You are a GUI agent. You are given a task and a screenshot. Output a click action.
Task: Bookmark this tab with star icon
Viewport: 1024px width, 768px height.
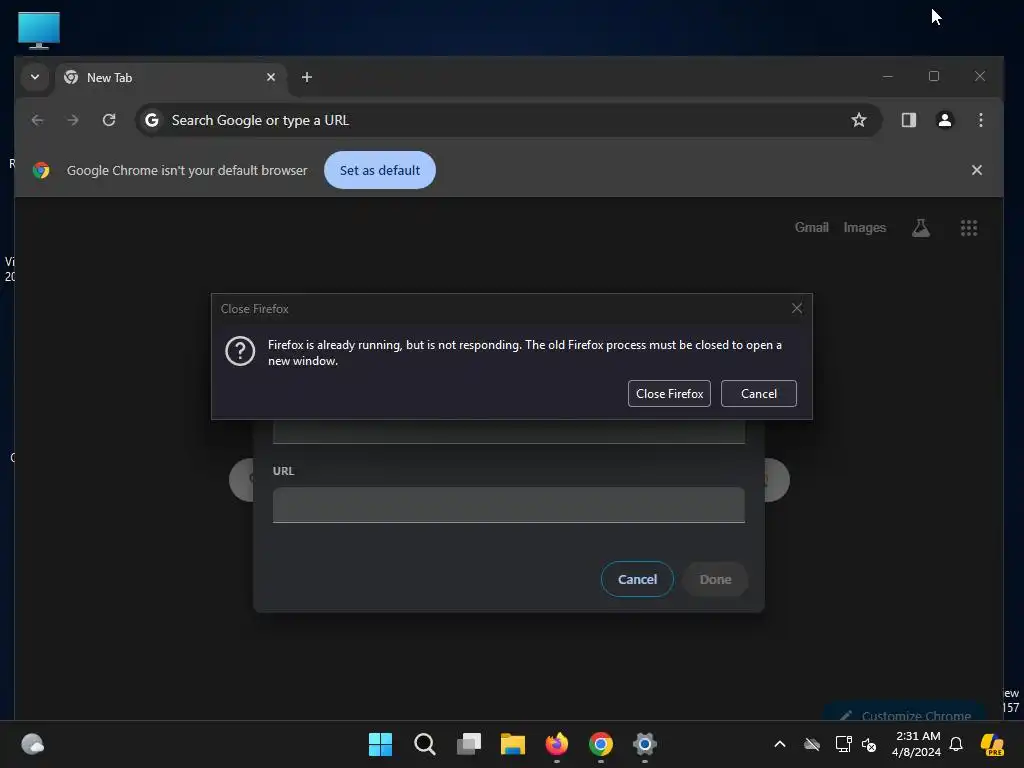pos(859,120)
